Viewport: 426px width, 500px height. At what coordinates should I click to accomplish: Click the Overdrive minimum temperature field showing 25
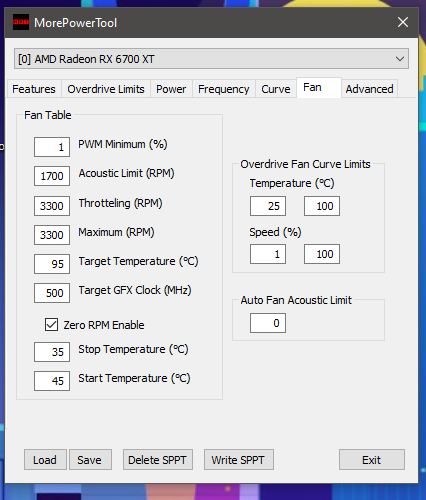268,206
